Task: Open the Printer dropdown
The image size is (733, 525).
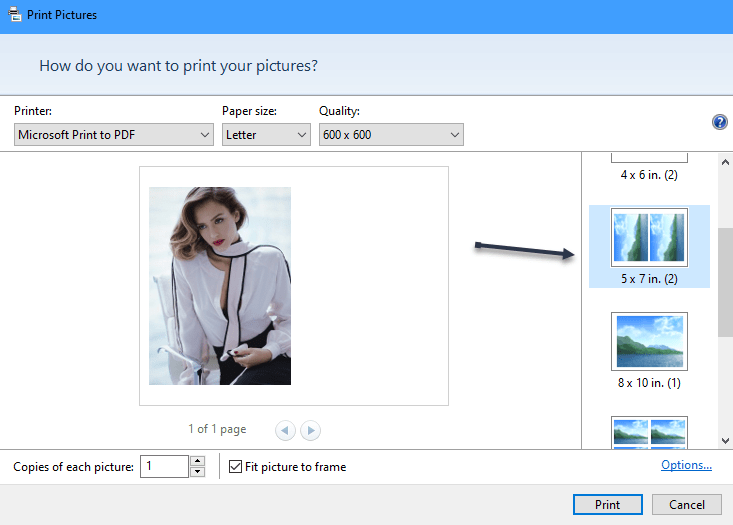Action: point(115,135)
